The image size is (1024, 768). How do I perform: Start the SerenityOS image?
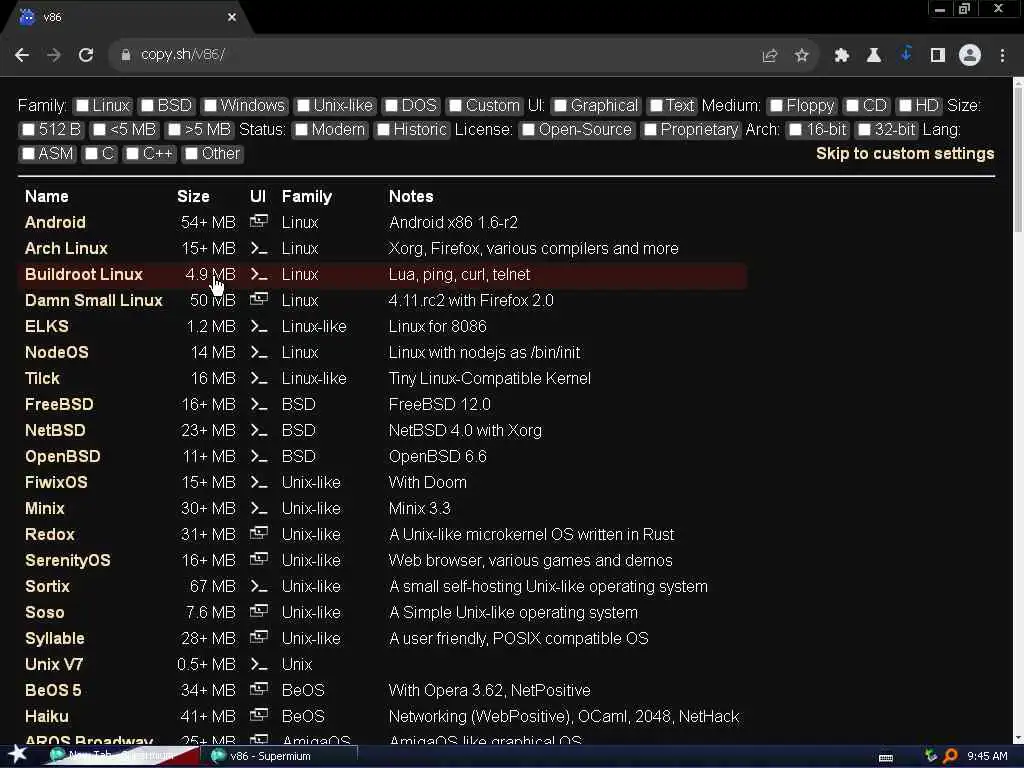67,560
